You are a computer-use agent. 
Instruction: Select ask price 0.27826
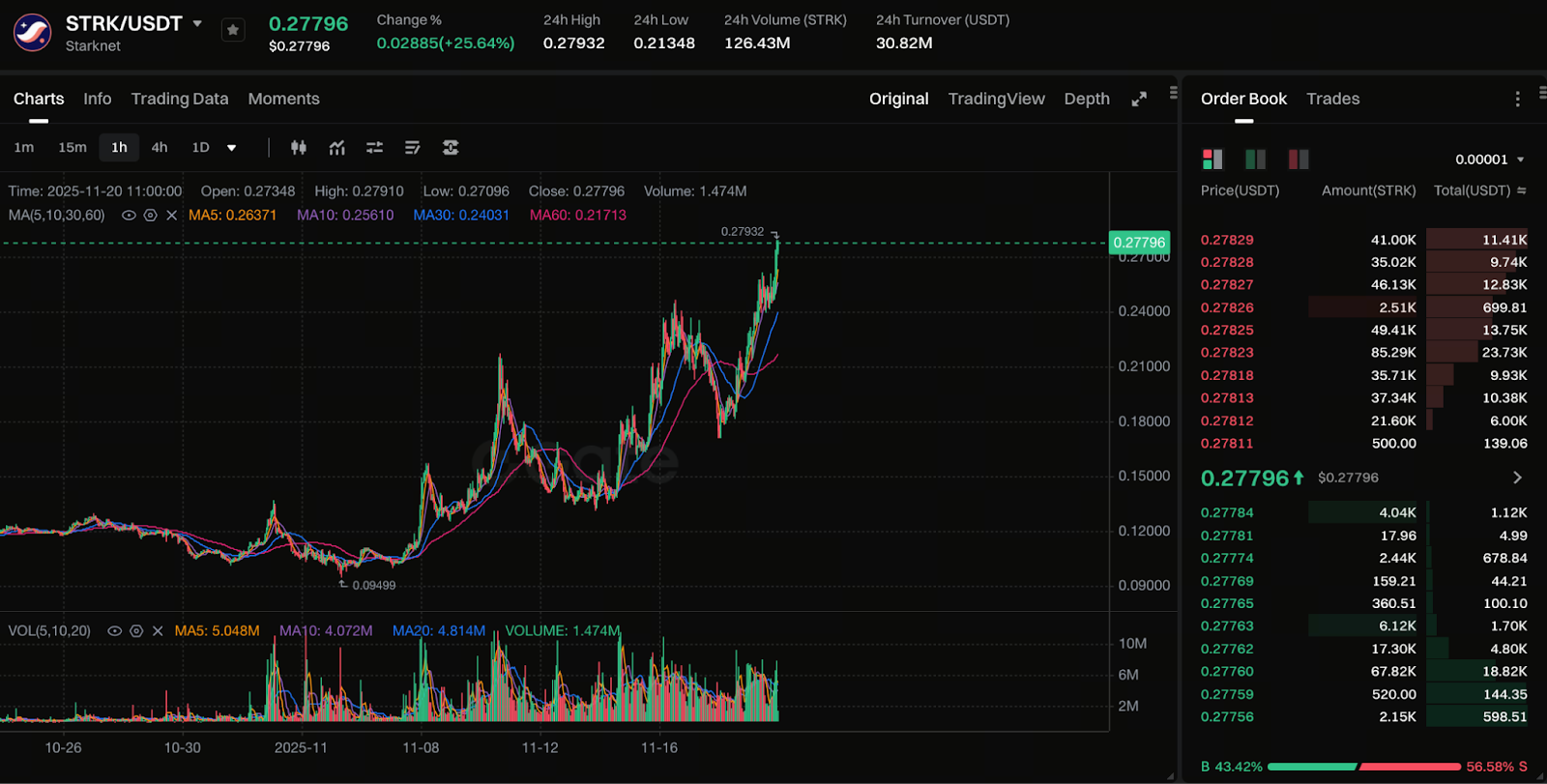point(1227,307)
